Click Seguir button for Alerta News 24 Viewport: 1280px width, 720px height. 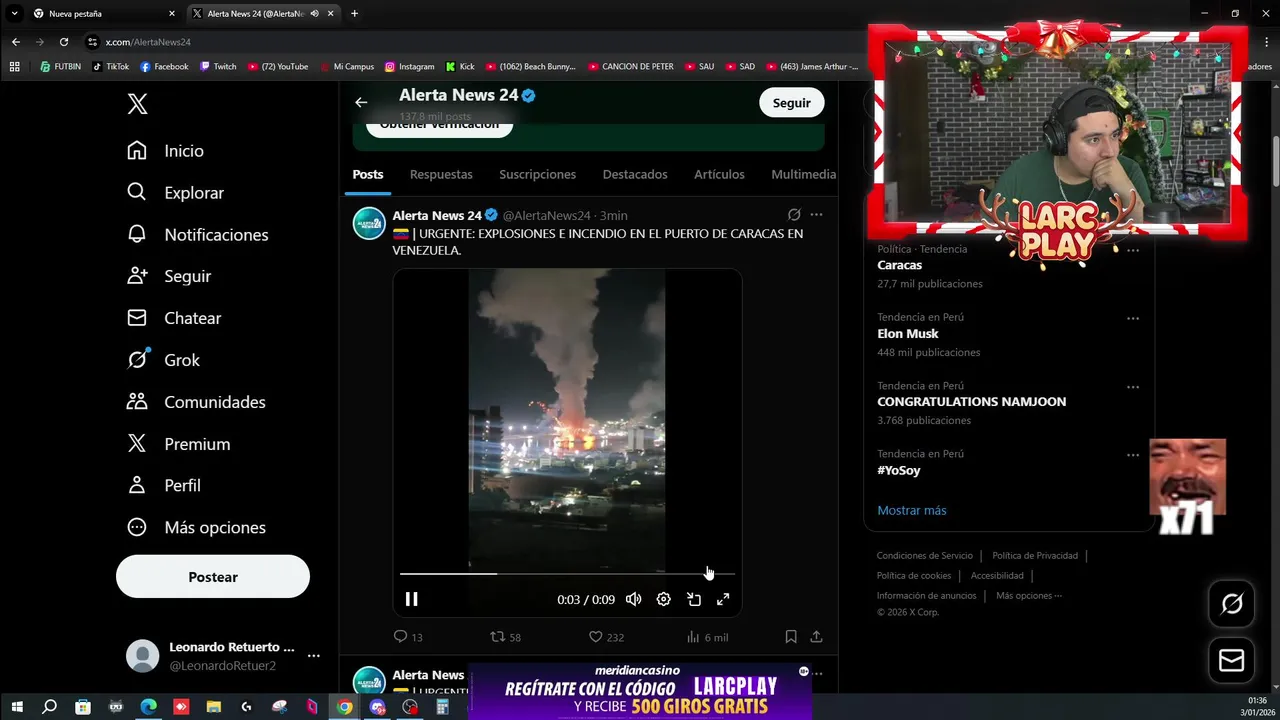(792, 103)
